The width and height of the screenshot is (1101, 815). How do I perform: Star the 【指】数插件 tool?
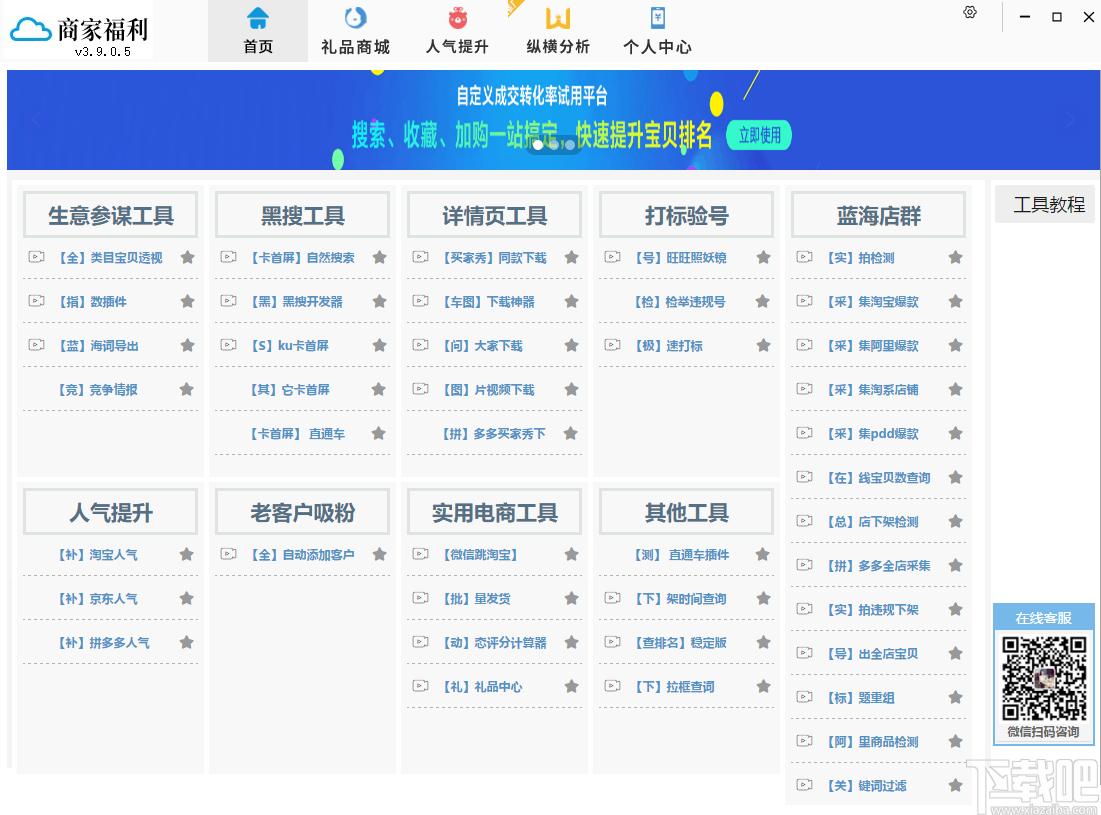[x=187, y=302]
